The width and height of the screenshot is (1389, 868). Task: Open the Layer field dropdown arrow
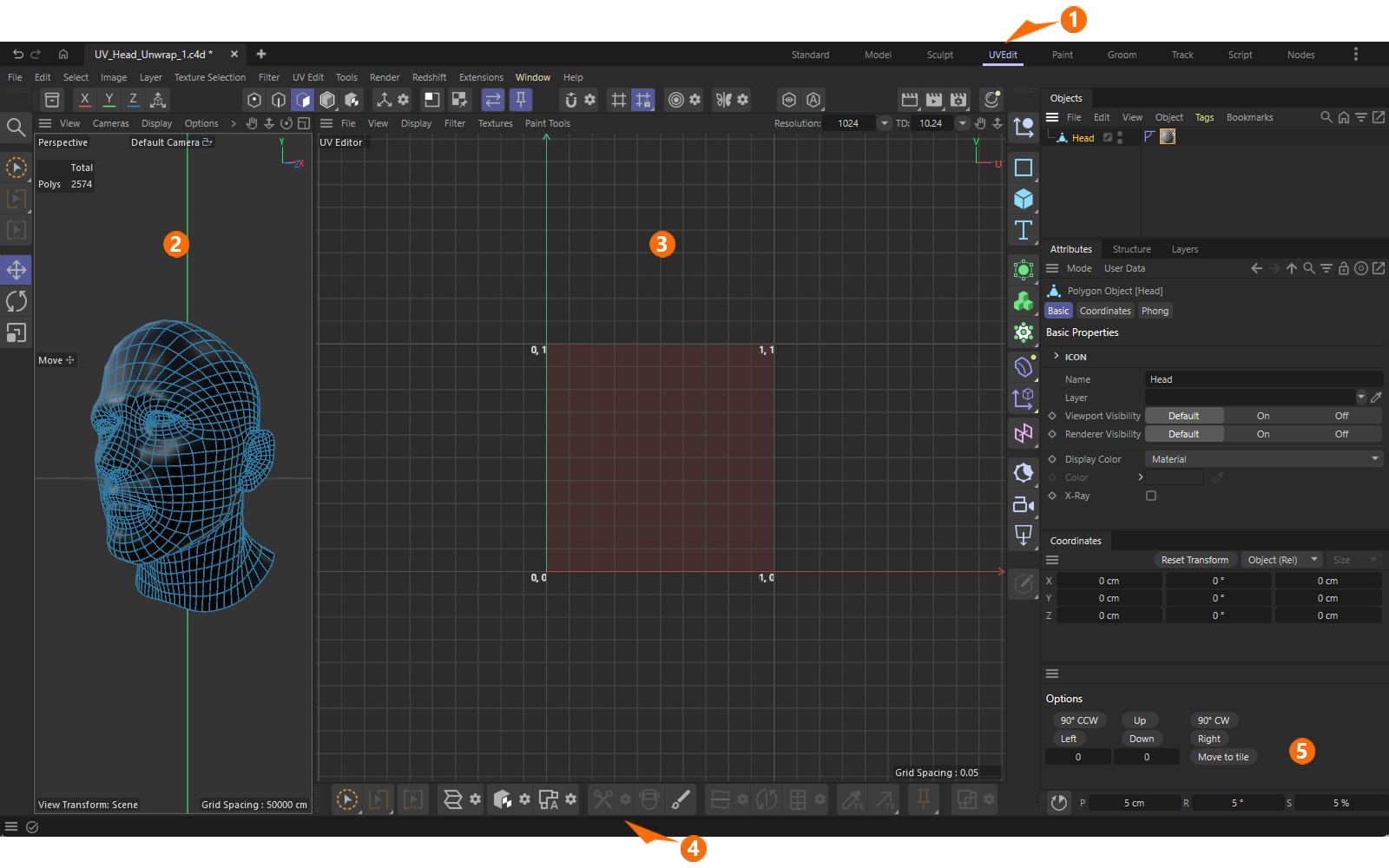click(x=1361, y=398)
